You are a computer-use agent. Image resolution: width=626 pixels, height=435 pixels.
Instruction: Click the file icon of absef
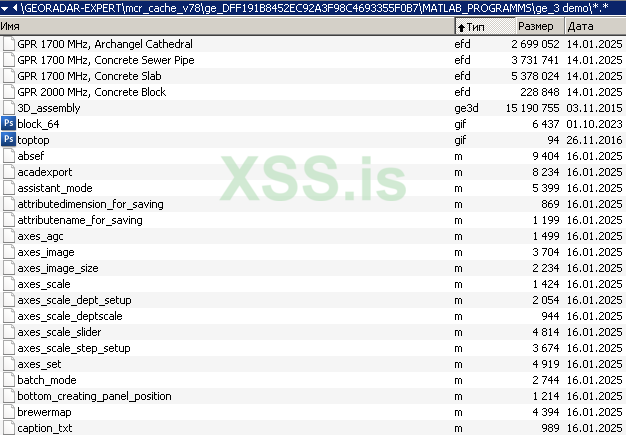point(8,156)
